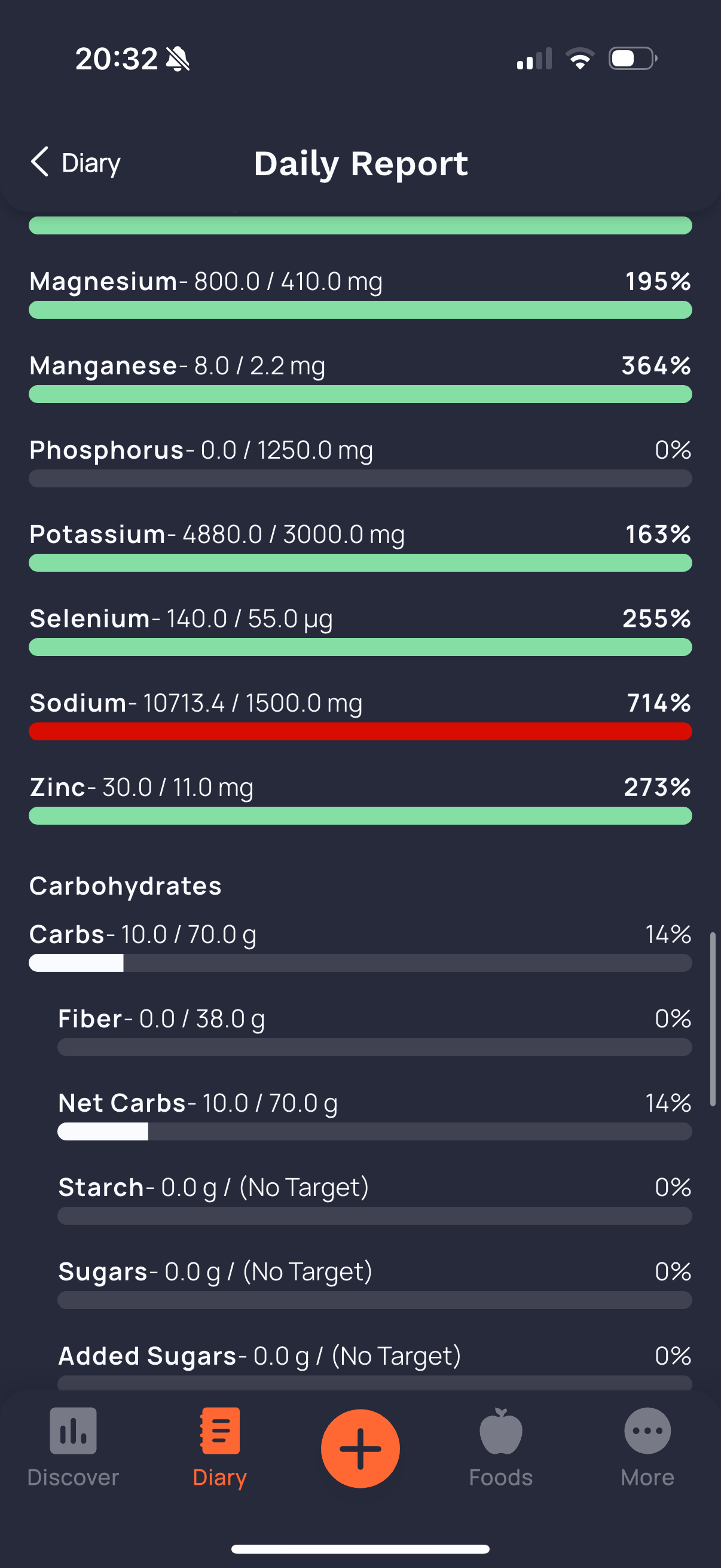Tap the muted bell status icon
Screen dimensions: 721x1568
(x=178, y=59)
